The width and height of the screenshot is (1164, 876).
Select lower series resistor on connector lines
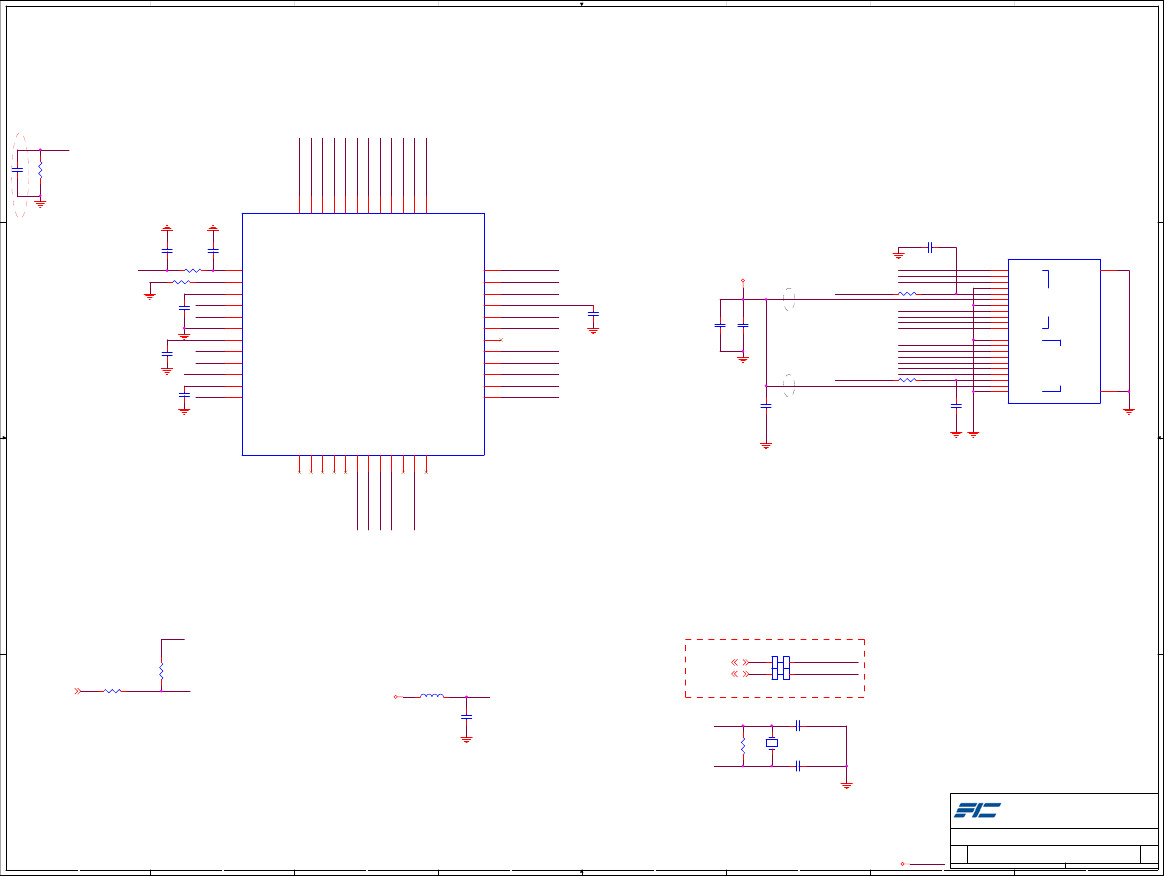[907, 380]
